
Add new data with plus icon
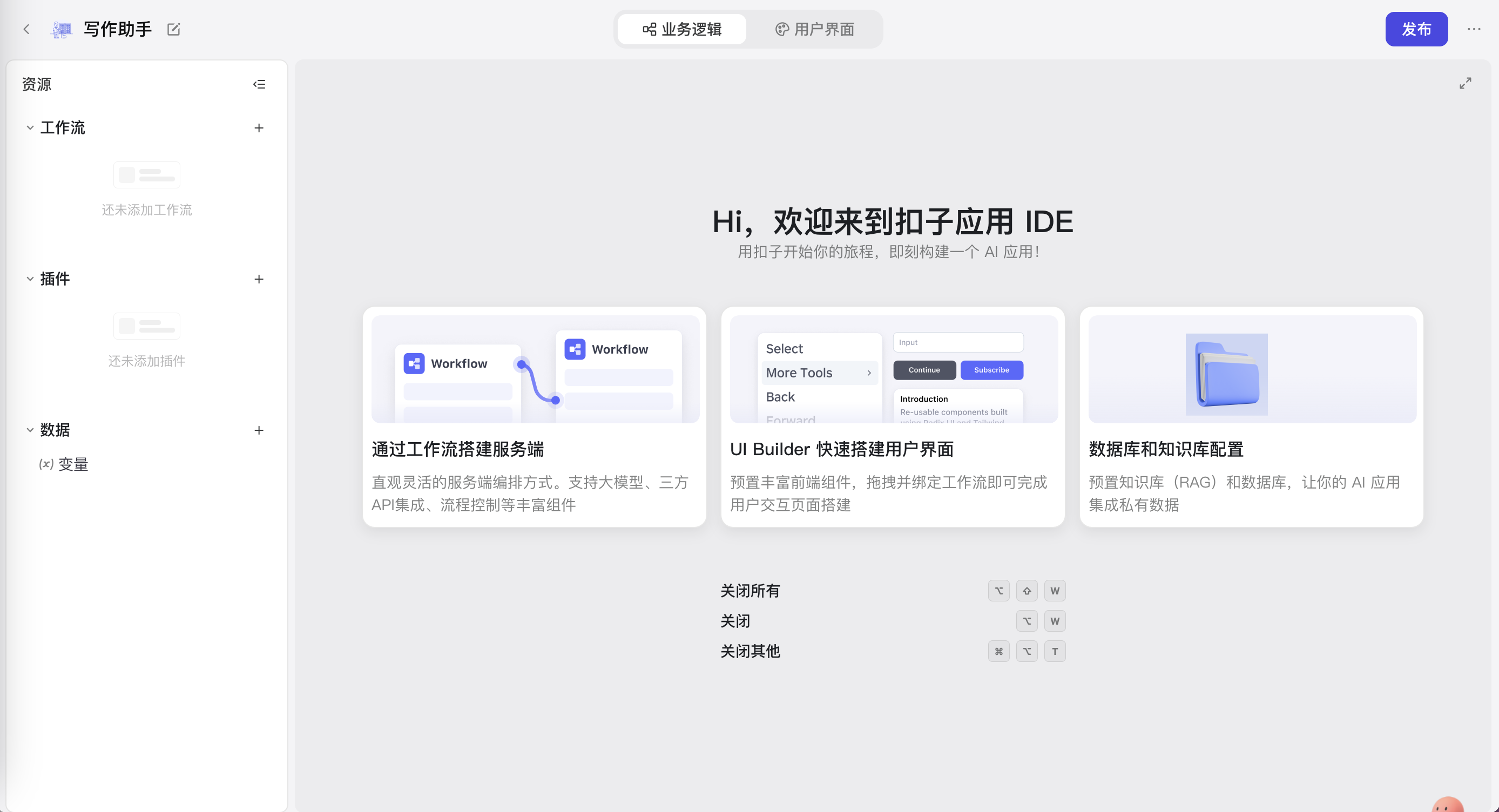(x=259, y=430)
